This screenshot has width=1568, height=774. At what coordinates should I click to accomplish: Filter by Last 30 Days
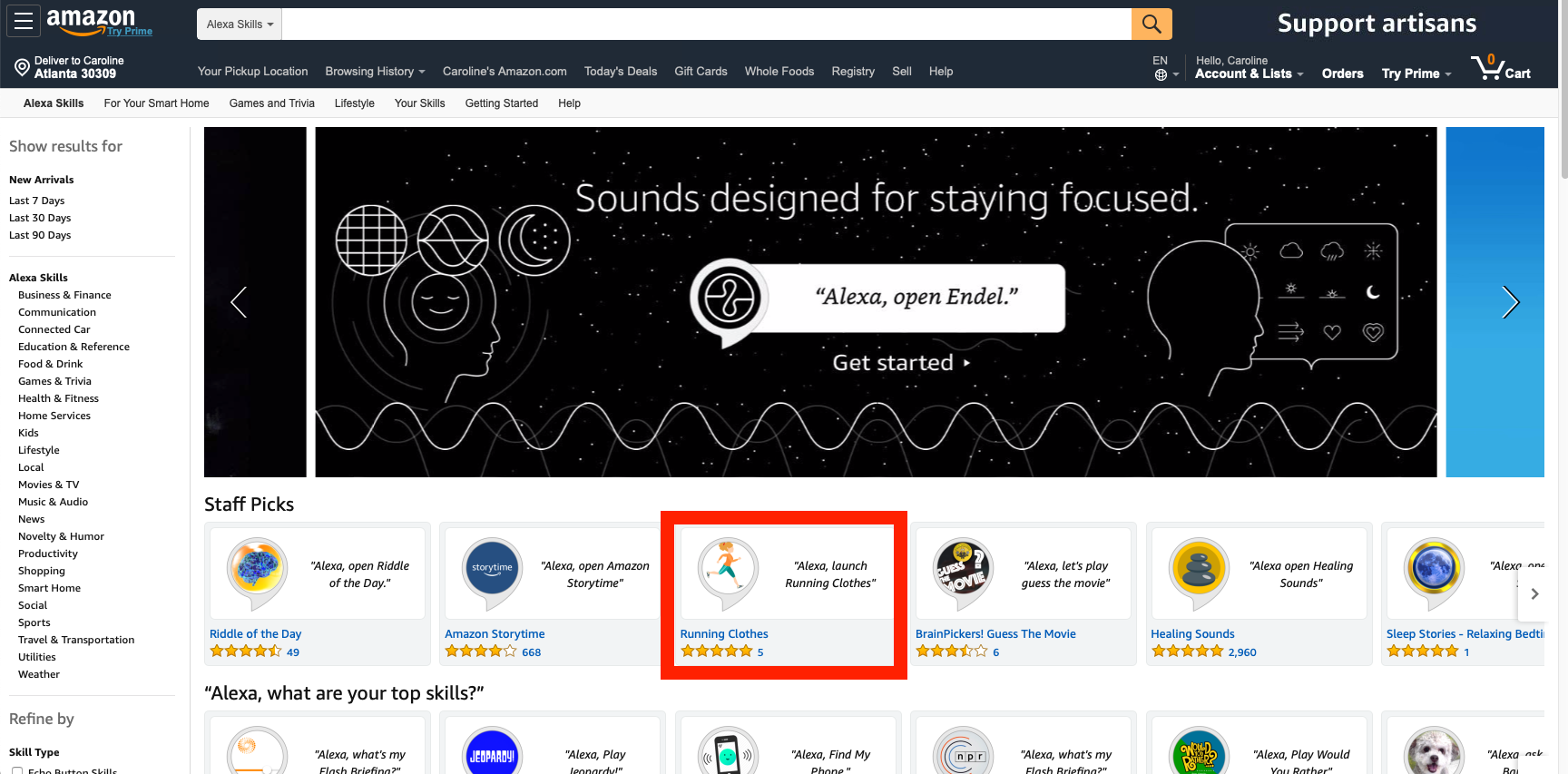40,218
